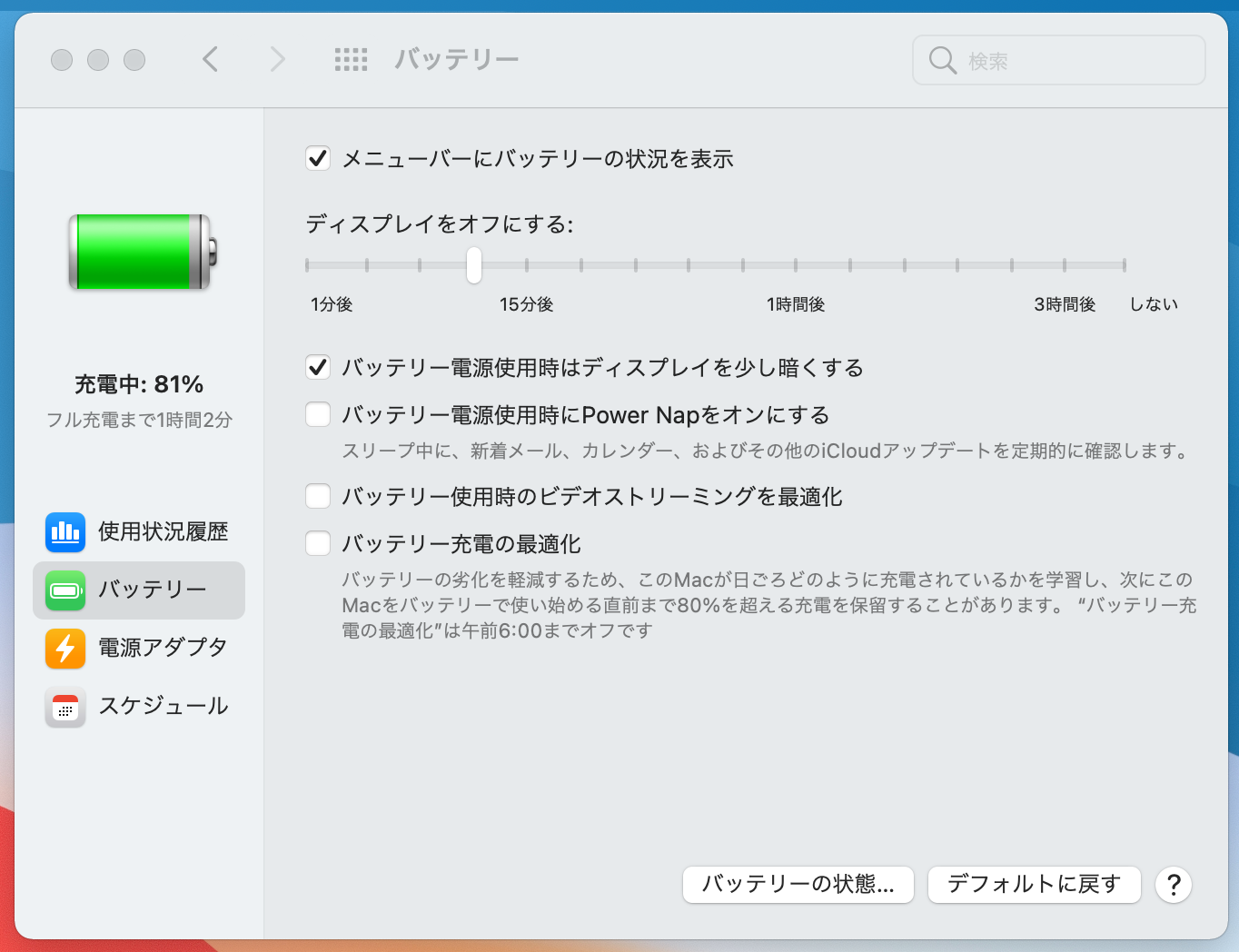
Task: Select バッテリー label in the sidebar
Action: 153,590
